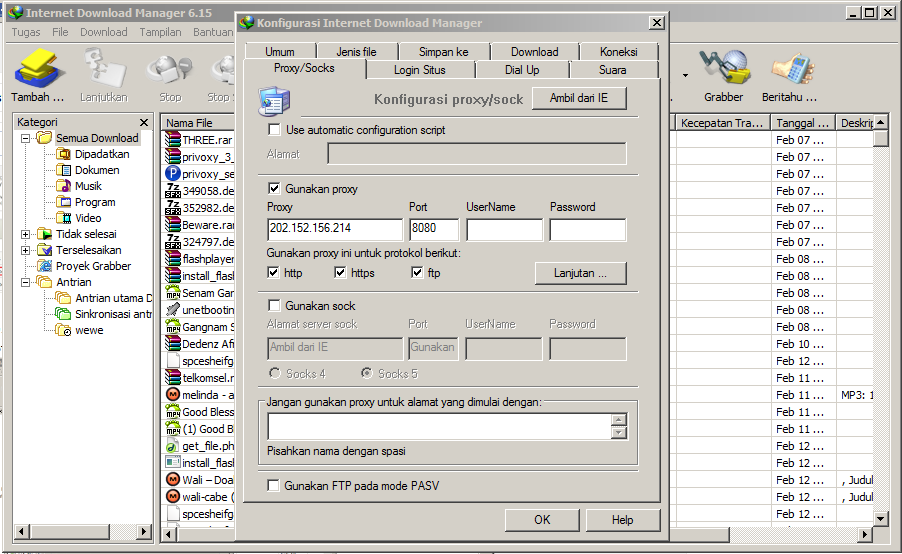Screen dimensions: 902x554
Task: Enable Gunakan FTP pada mode PASV
Action: point(273,486)
